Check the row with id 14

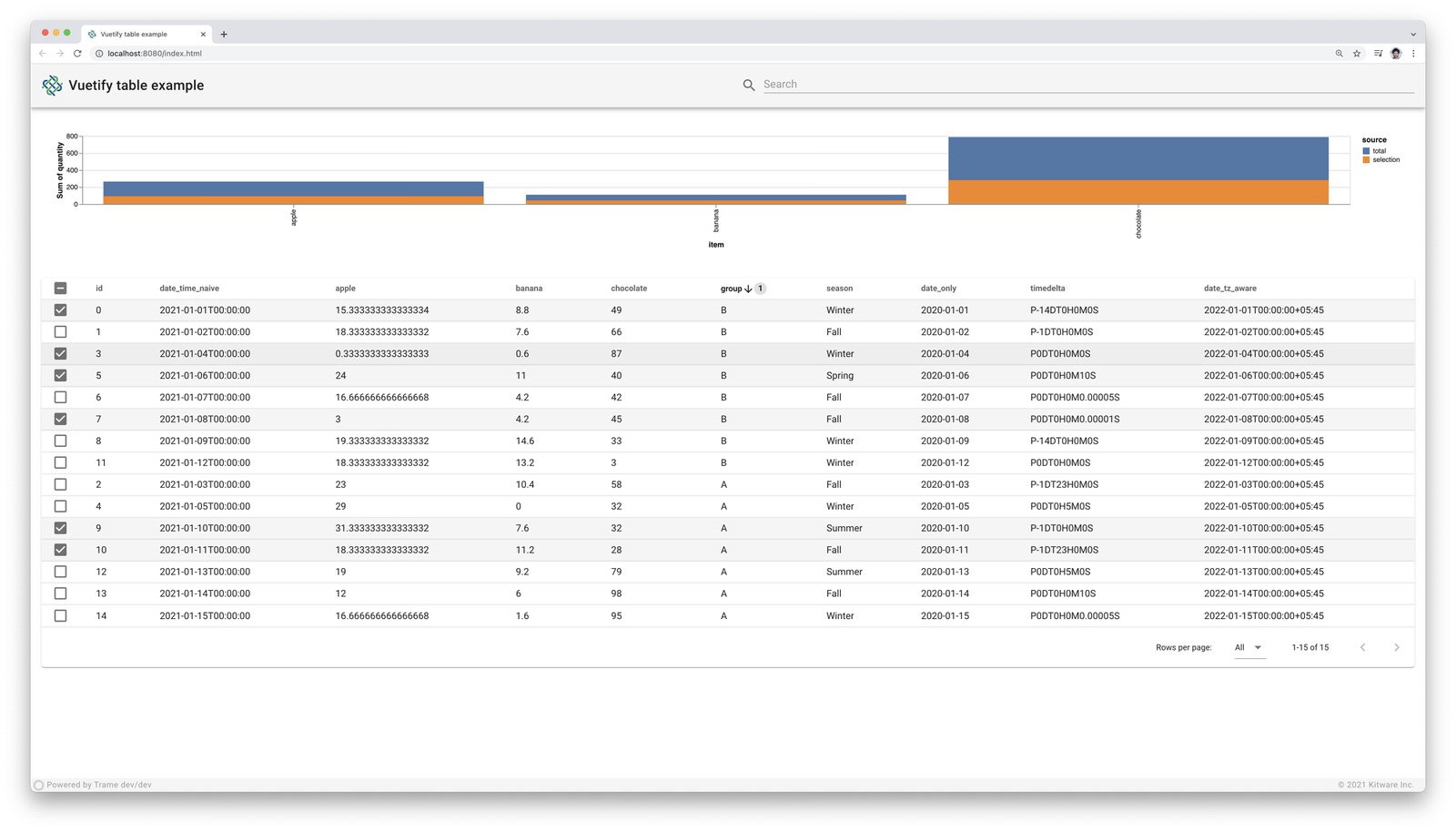pos(60,615)
